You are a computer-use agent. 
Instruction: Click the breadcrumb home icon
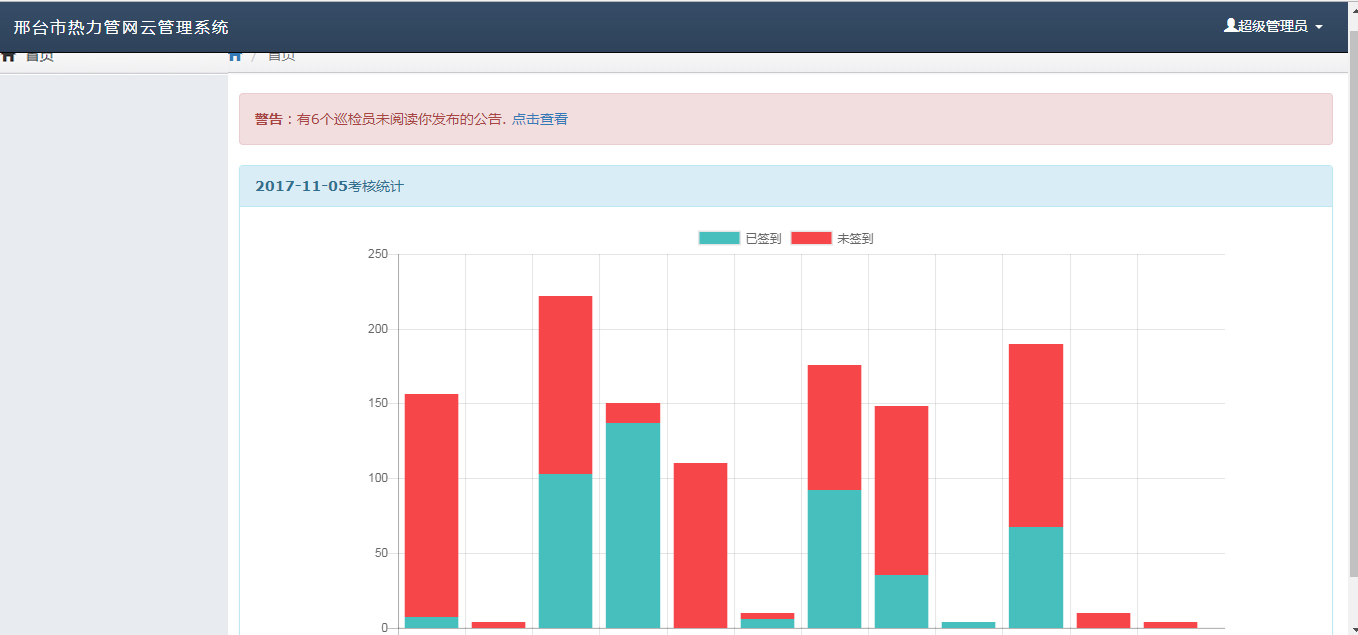pos(235,57)
